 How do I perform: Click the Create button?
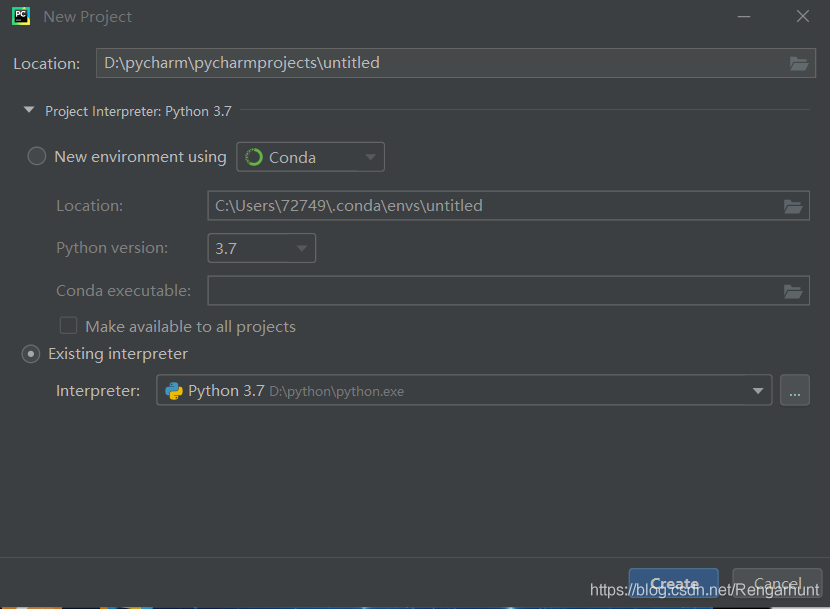tap(673, 583)
